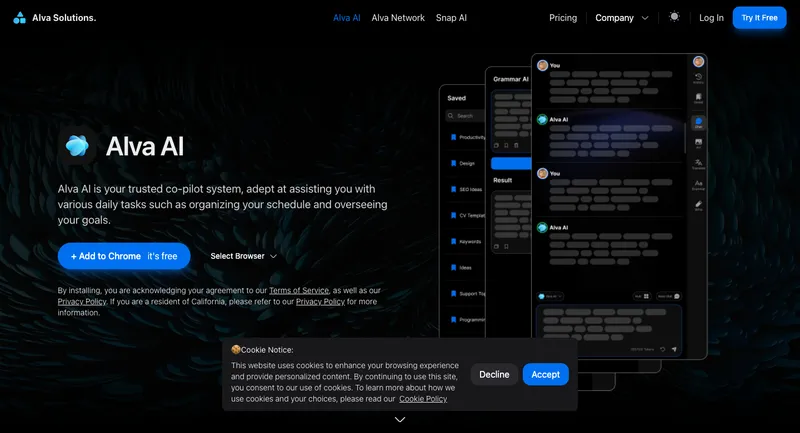
Task: Switch to the Alva Network tab
Action: (398, 18)
